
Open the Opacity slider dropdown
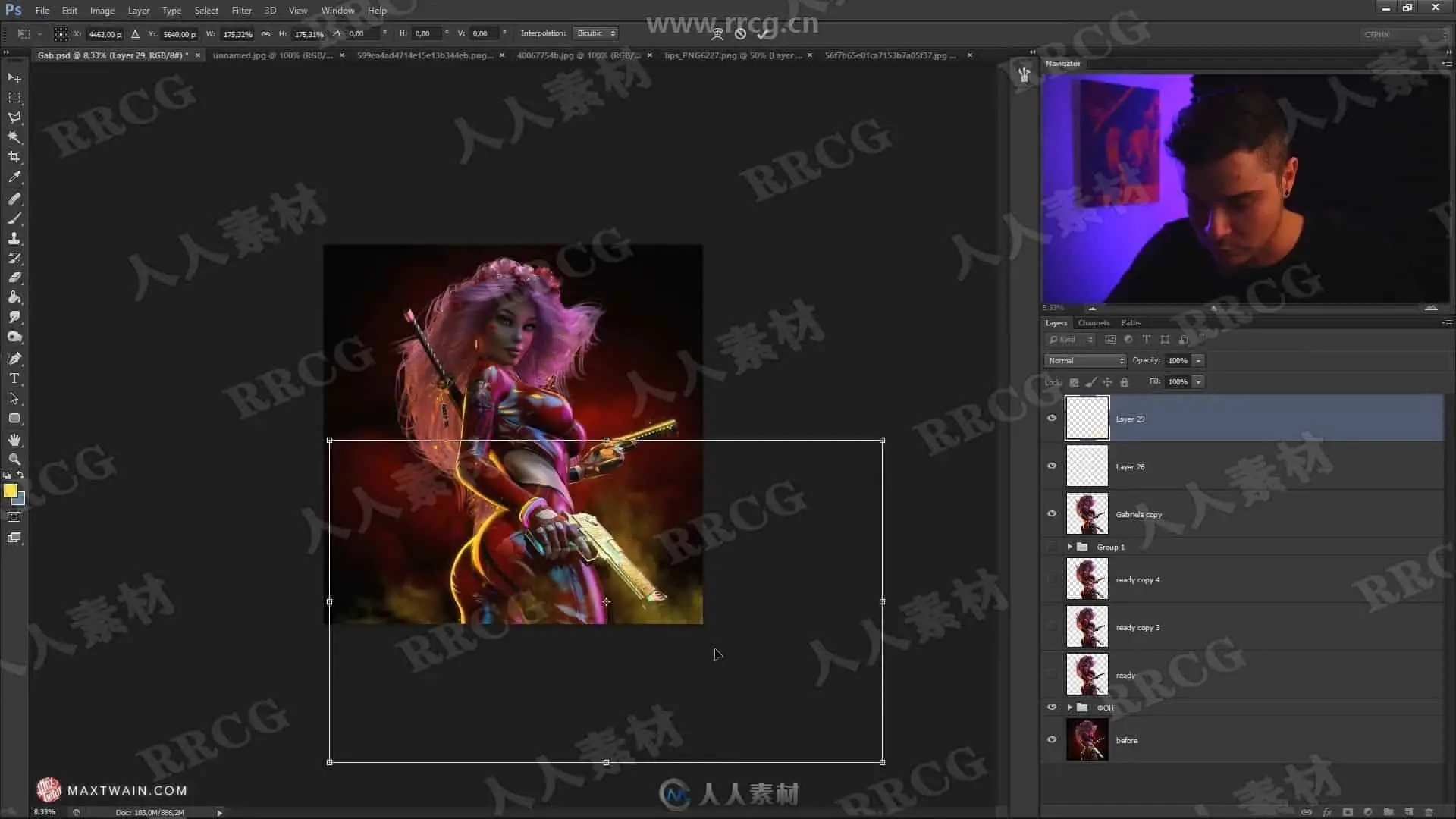[1199, 361]
